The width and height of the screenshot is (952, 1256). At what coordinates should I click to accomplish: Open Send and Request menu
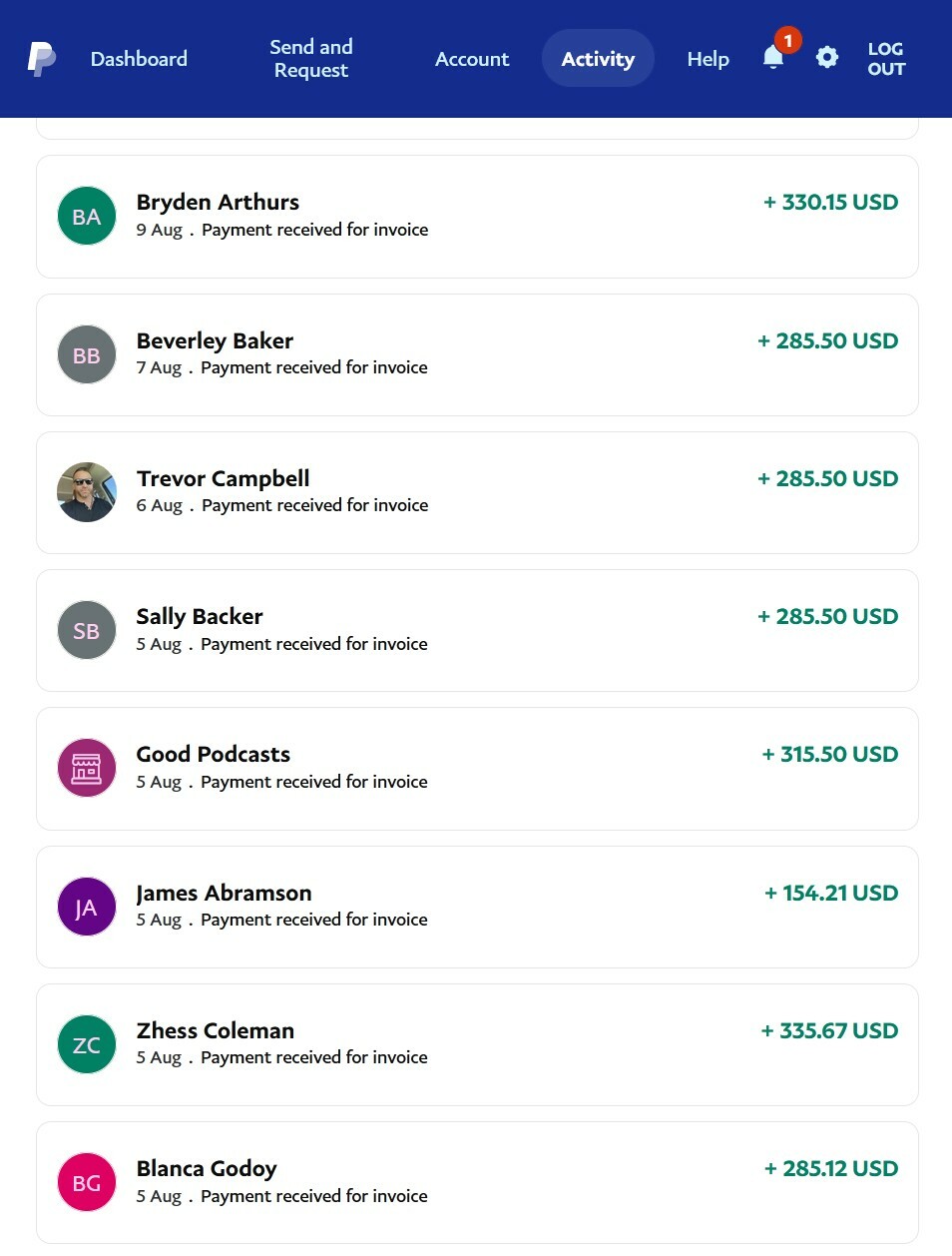[311, 59]
